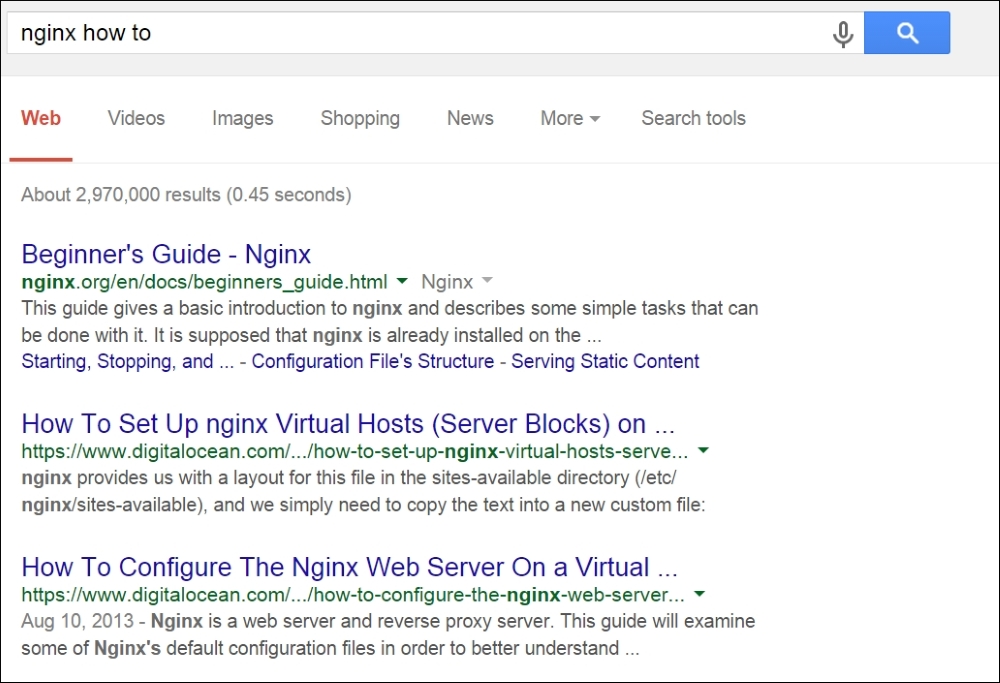The height and width of the screenshot is (683, 1000).
Task: Select the Web tab
Action: (40, 118)
